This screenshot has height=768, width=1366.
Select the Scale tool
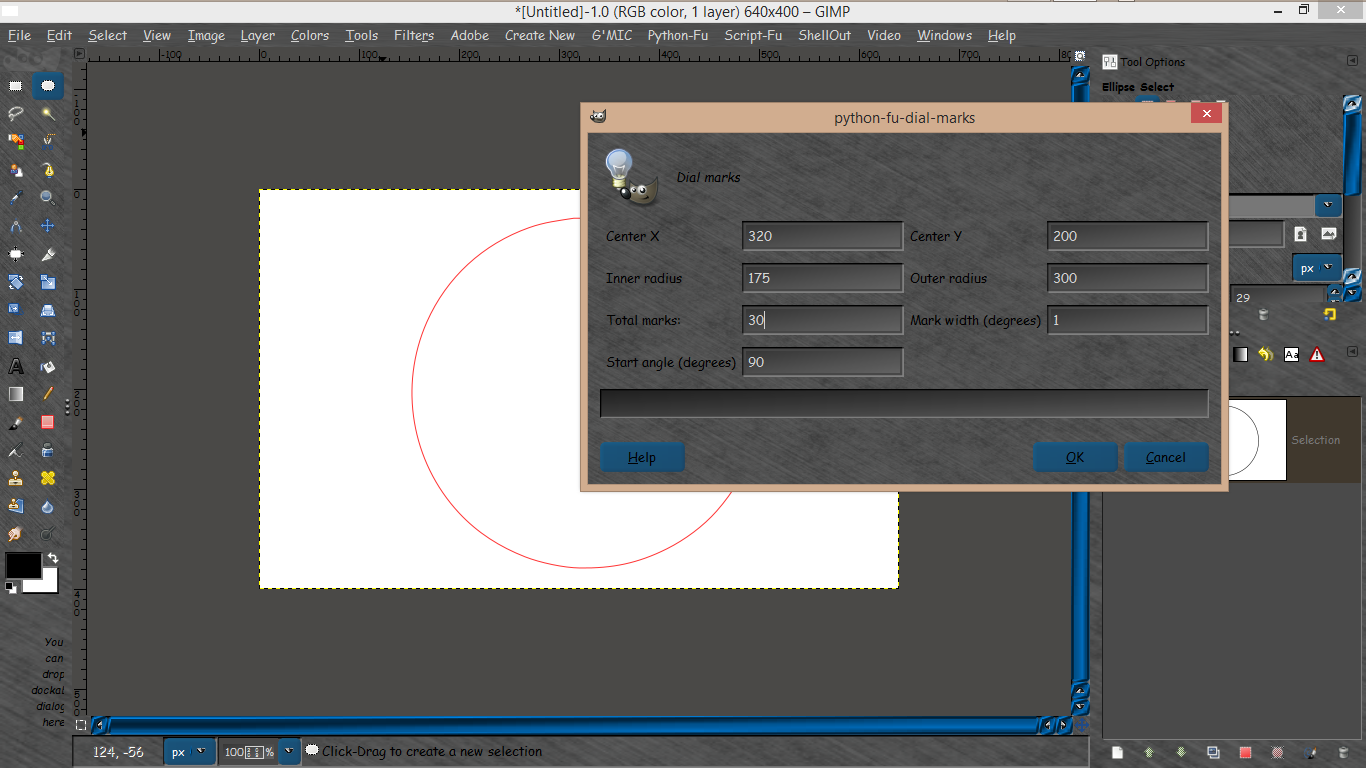point(47,282)
